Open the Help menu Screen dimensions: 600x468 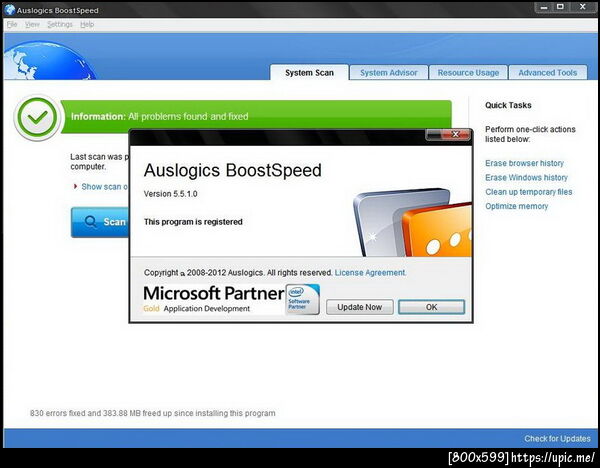pyautogui.click(x=87, y=24)
